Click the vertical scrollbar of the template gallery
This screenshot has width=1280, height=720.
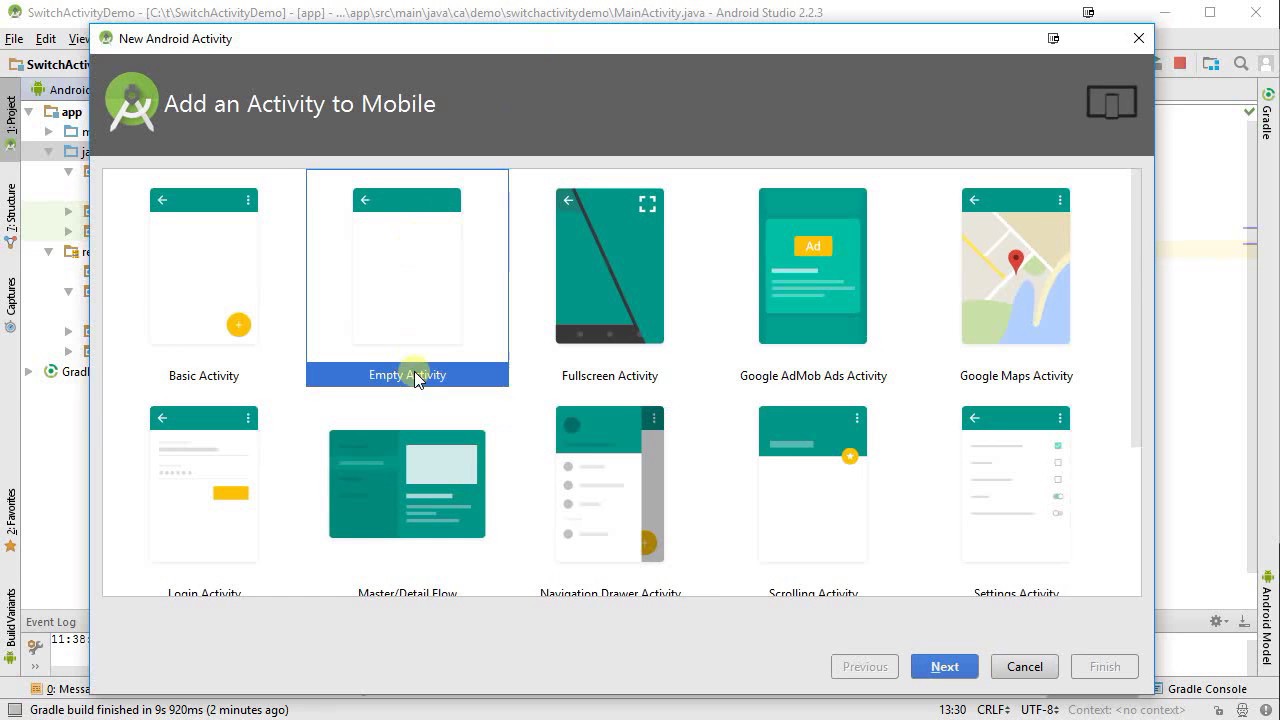(x=1135, y=310)
